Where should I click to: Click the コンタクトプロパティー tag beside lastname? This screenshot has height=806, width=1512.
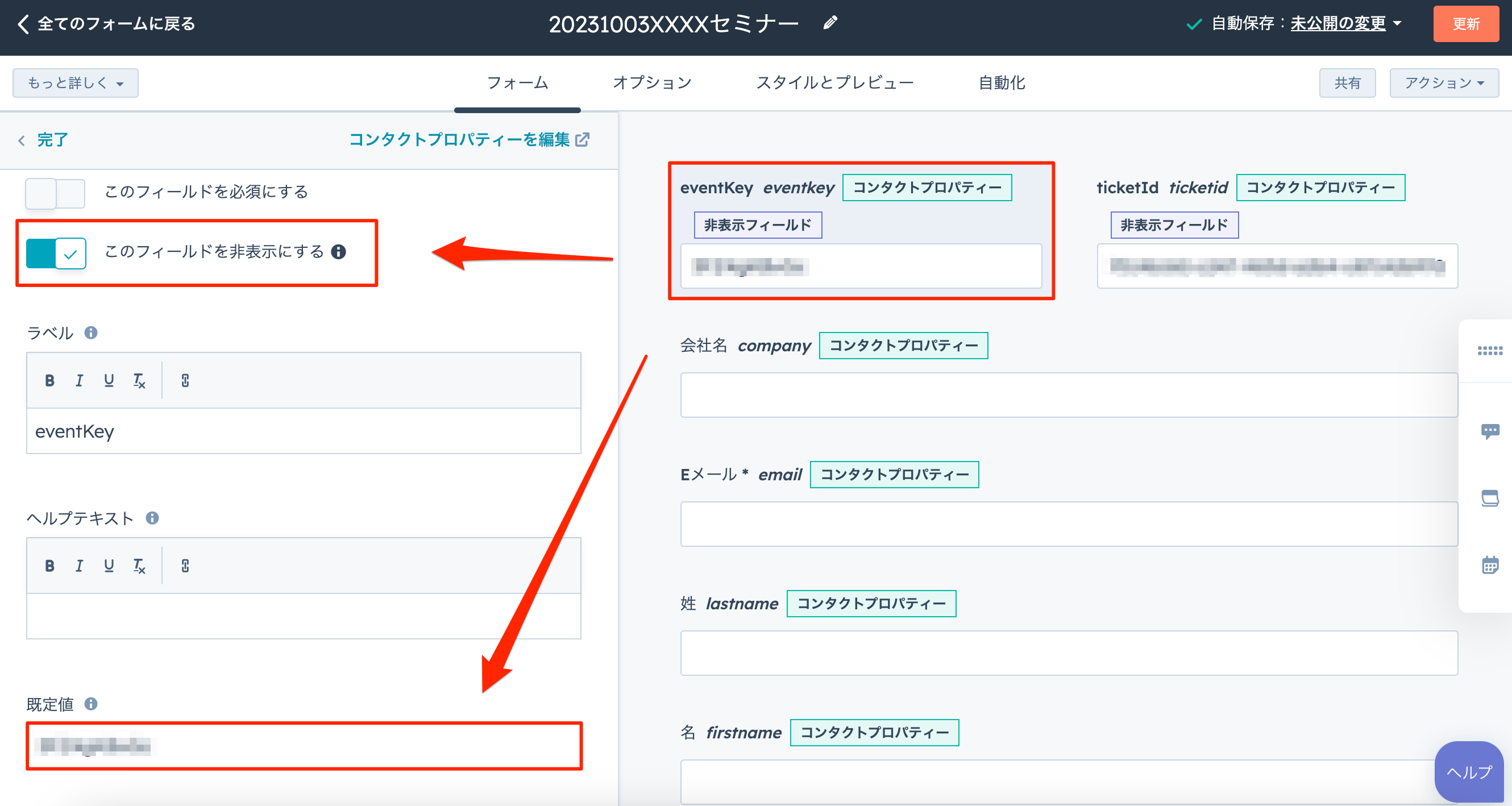[x=871, y=604]
